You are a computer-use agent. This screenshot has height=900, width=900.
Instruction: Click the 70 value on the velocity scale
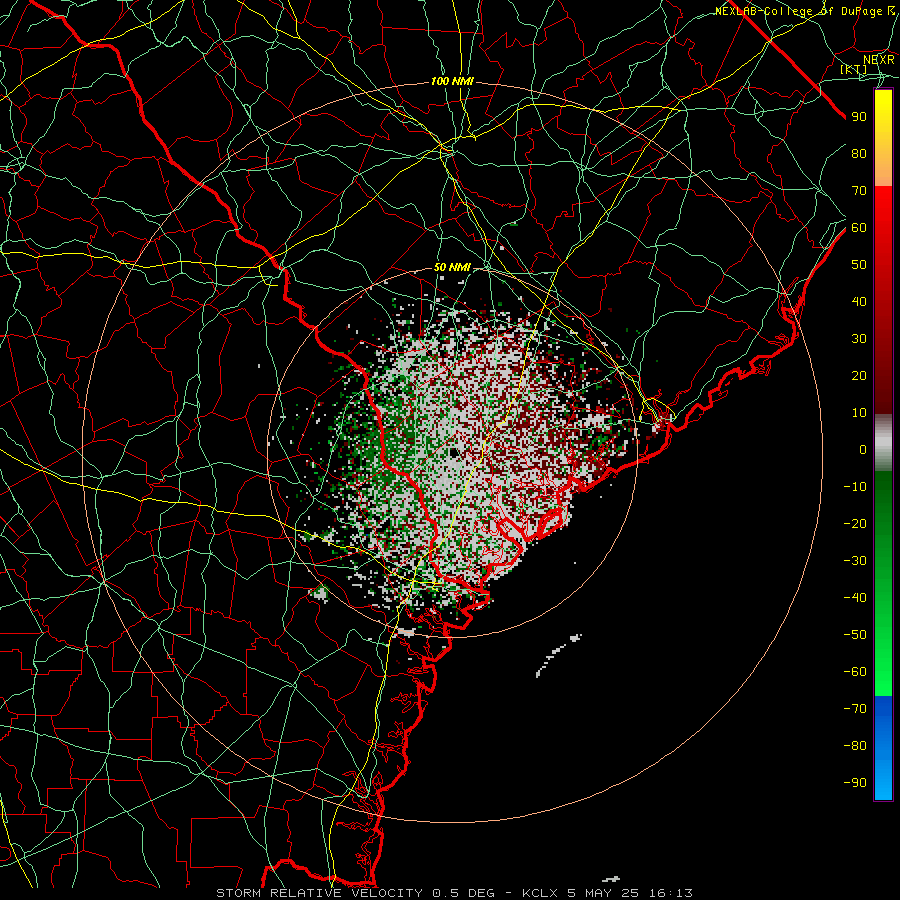click(x=859, y=191)
